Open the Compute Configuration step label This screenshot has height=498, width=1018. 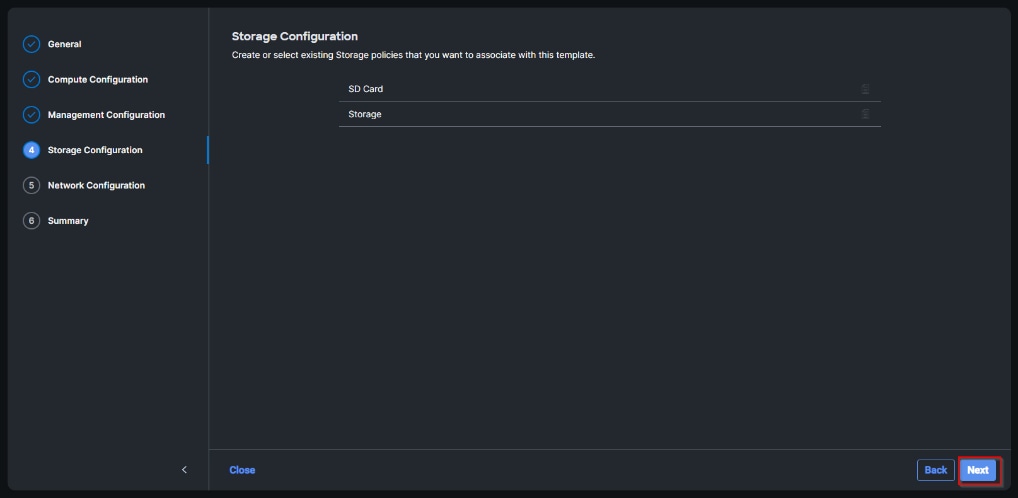(98, 80)
